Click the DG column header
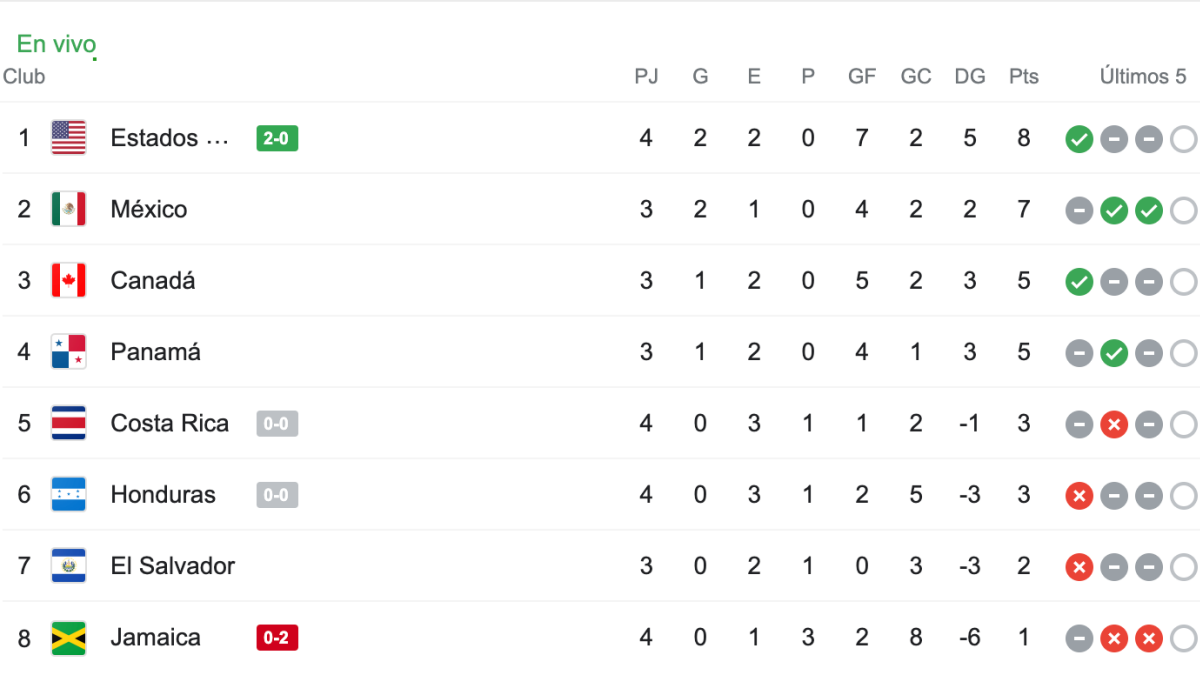This screenshot has height=675, width=1200. [x=970, y=77]
